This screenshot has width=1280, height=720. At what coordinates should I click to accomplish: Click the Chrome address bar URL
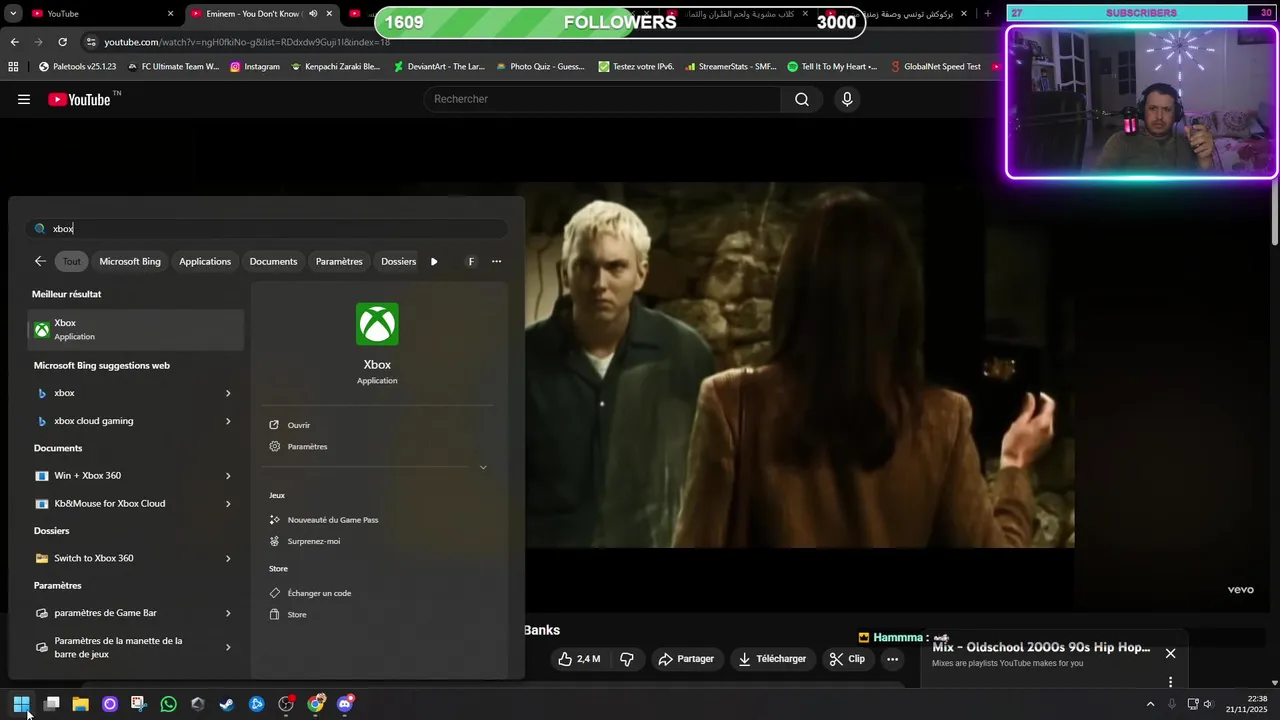(x=247, y=42)
